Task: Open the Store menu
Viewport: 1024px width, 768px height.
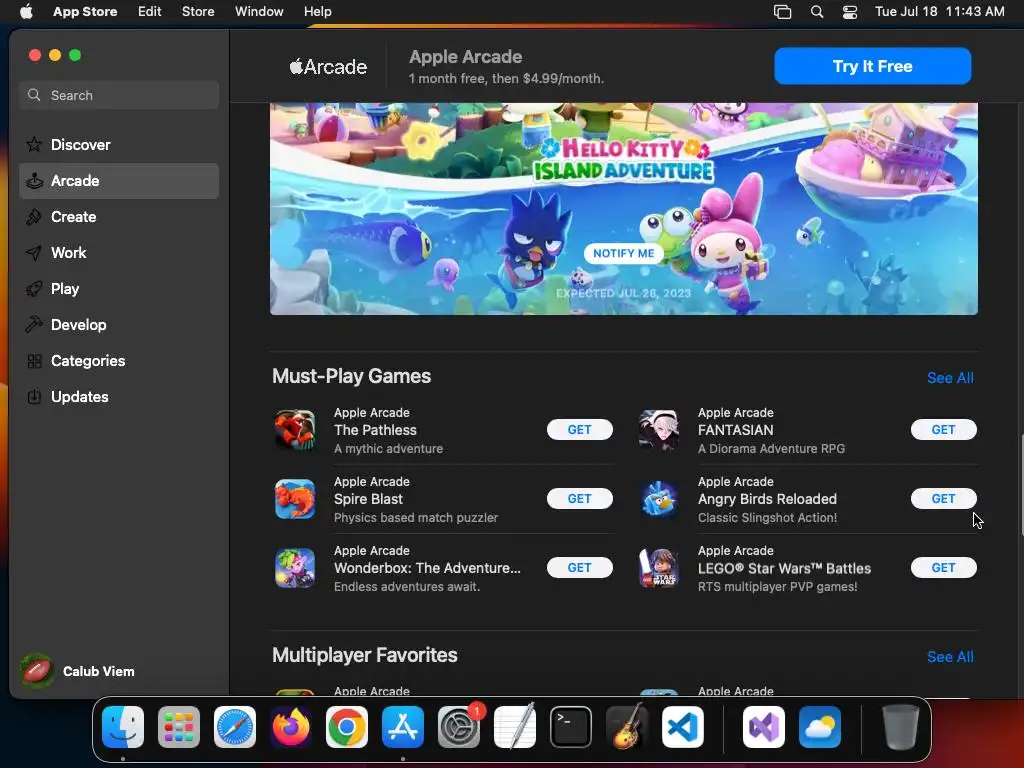Action: click(198, 12)
